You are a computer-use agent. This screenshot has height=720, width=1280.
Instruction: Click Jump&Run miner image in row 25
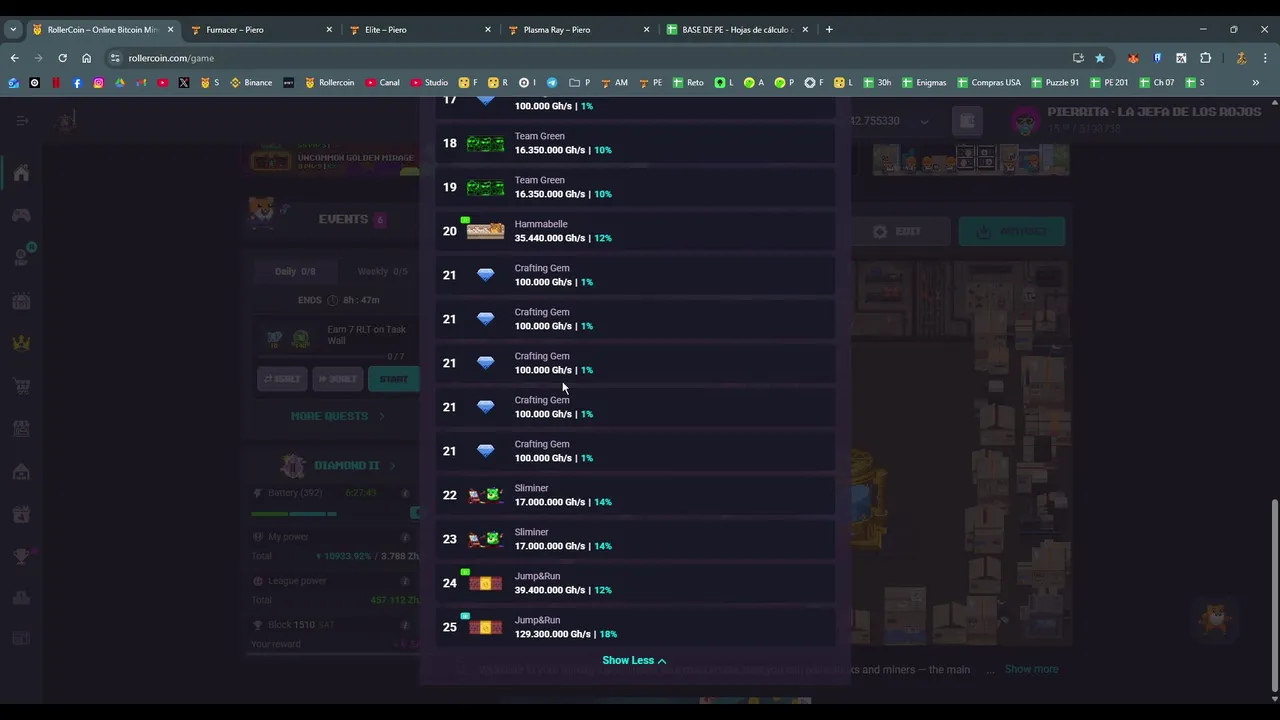point(485,627)
